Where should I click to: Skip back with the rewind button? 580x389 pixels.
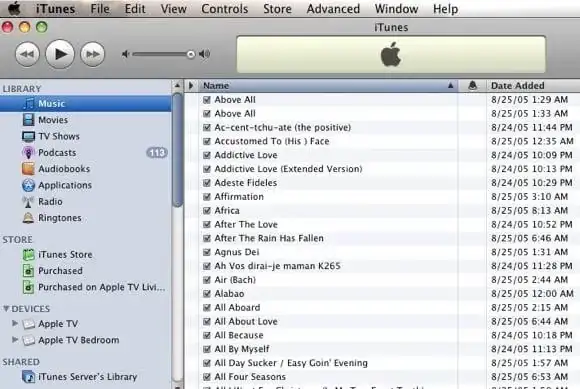point(27,54)
